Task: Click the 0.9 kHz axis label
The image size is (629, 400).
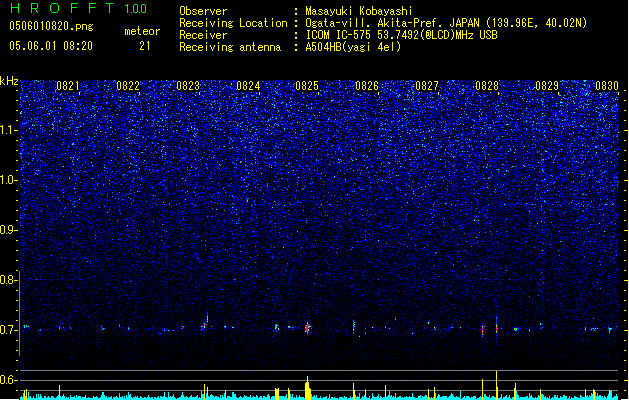Action: (9, 230)
